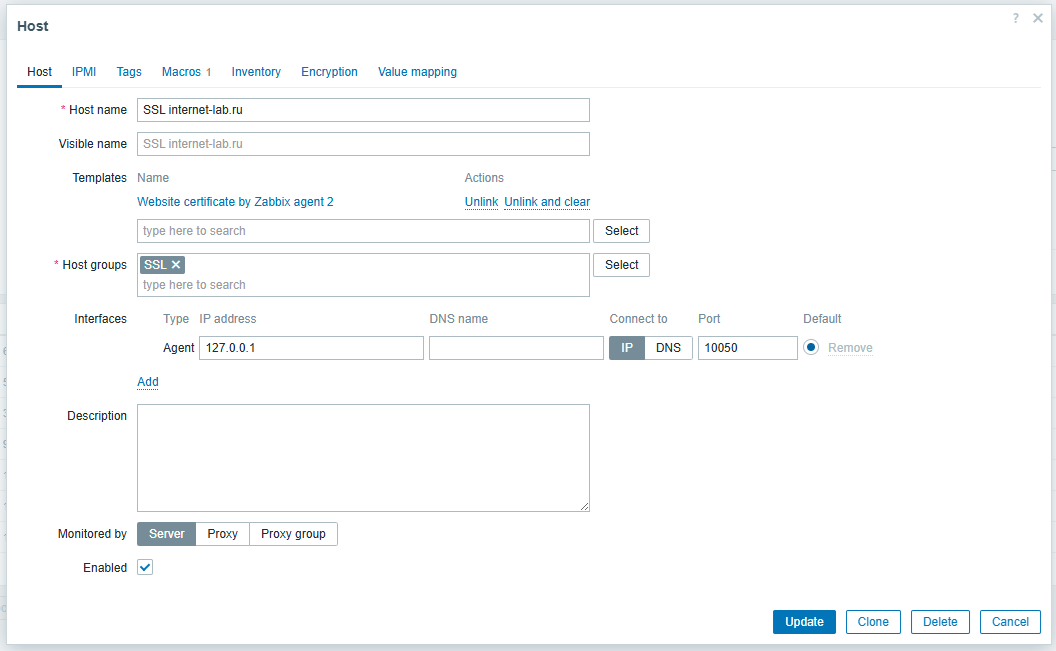Select Proxy group monitoring option

[293, 534]
